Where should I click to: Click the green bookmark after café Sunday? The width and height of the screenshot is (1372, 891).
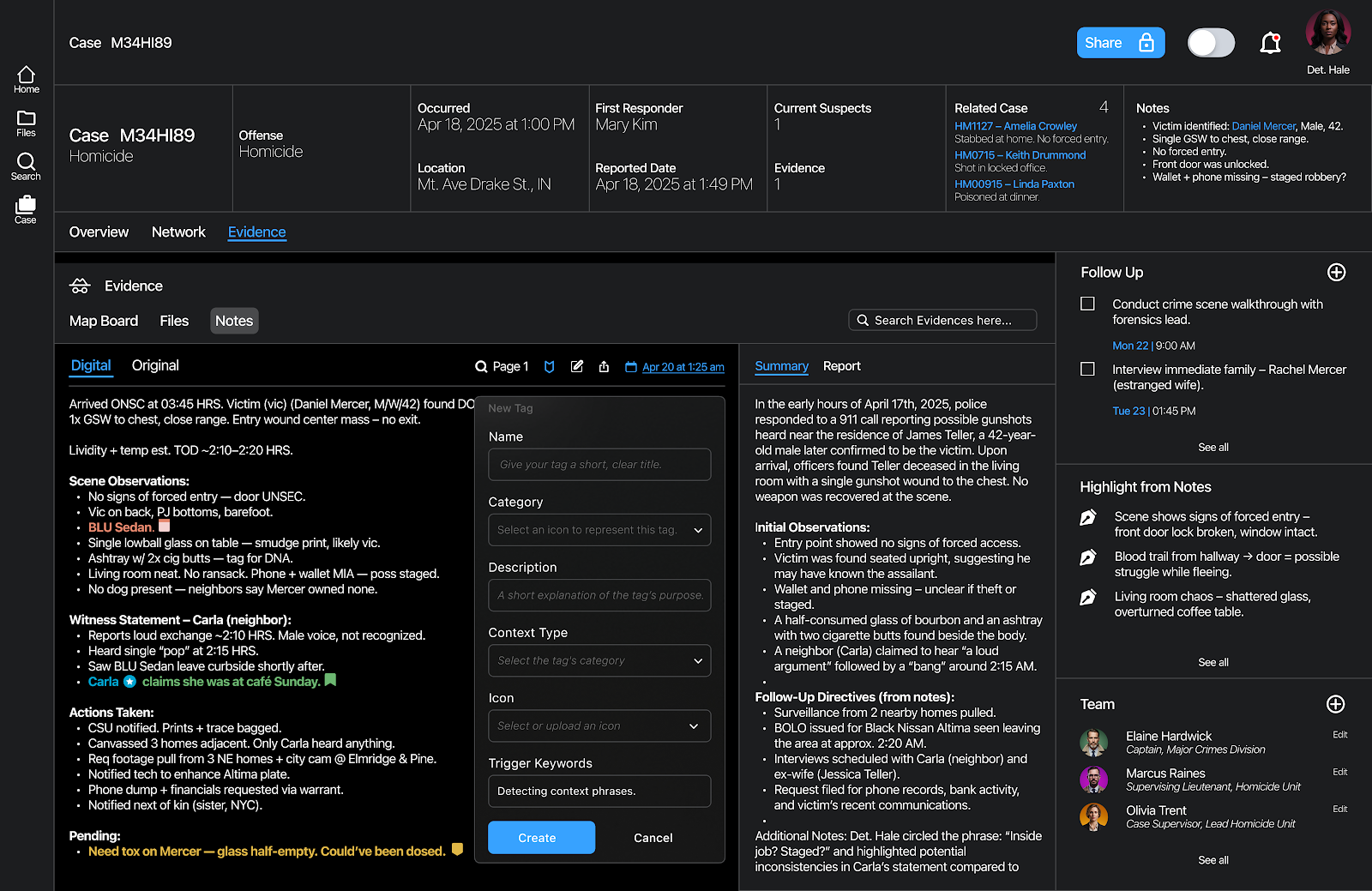[x=330, y=680]
